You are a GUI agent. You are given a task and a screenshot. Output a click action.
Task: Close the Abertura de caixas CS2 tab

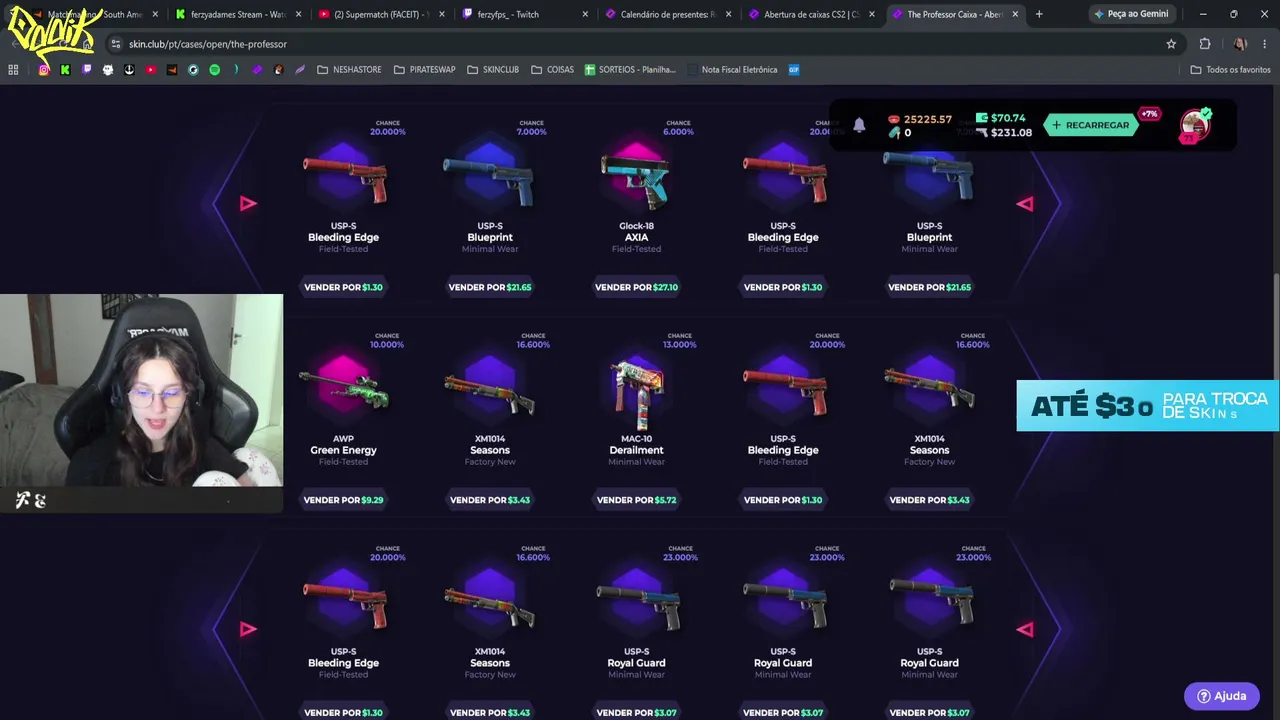click(872, 14)
